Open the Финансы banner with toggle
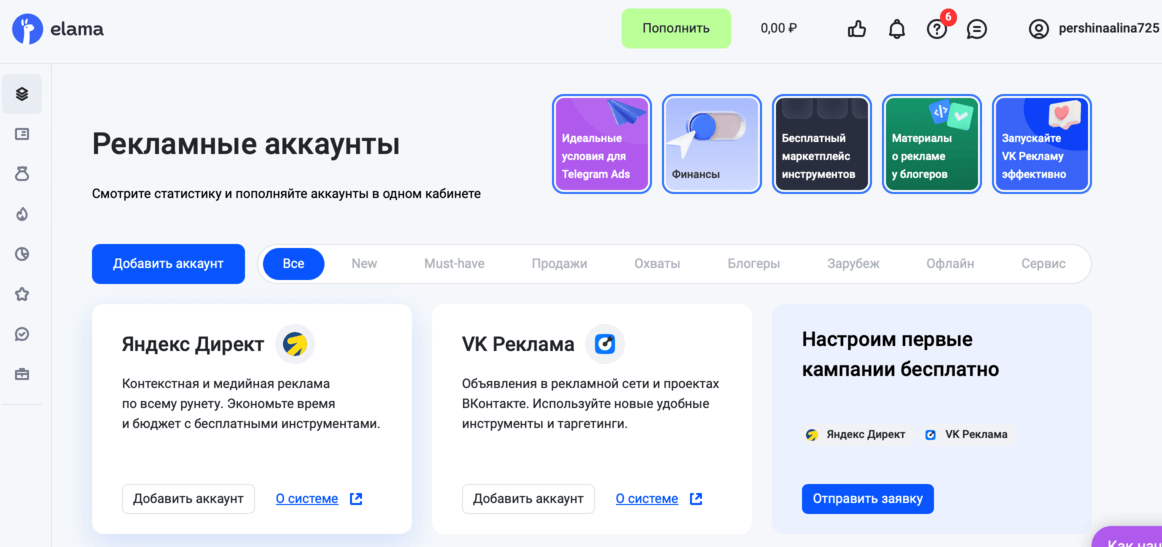Image resolution: width=1162 pixels, height=547 pixels. tap(712, 144)
